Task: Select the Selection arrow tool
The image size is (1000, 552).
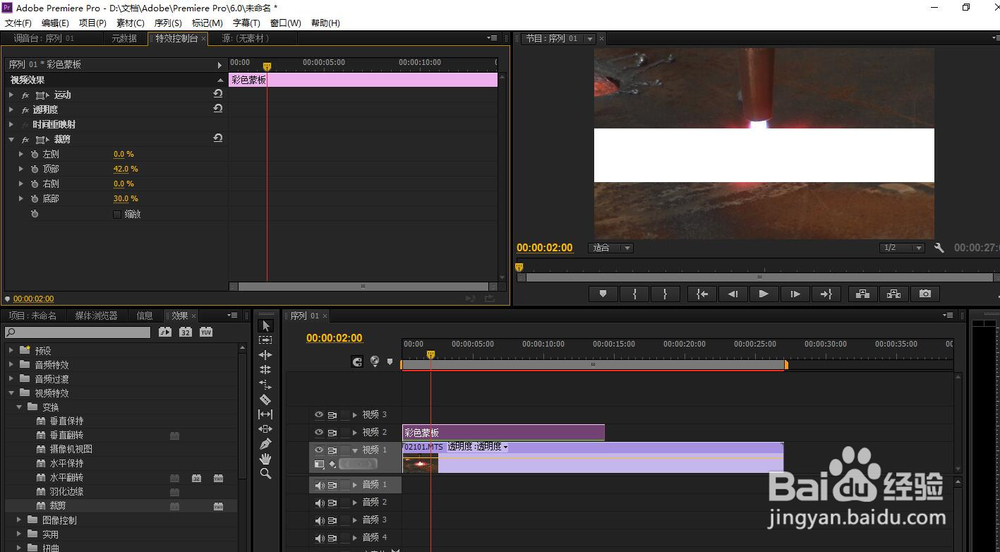Action: point(266,326)
